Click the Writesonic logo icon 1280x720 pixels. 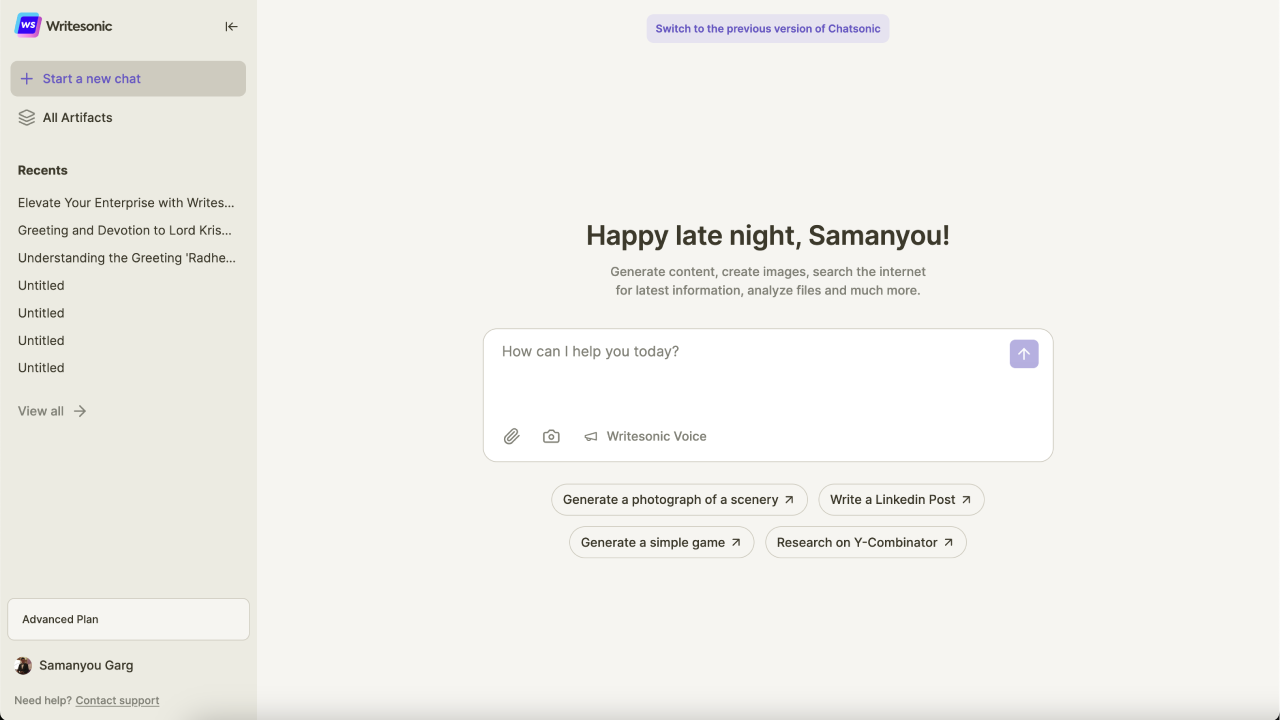click(28, 26)
